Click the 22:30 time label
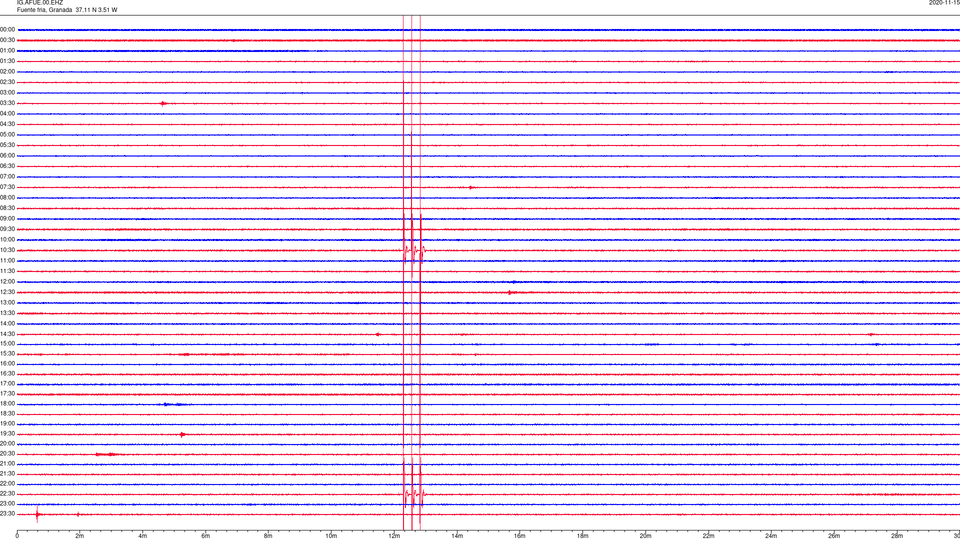Viewport: 960px width, 540px height. [7, 494]
